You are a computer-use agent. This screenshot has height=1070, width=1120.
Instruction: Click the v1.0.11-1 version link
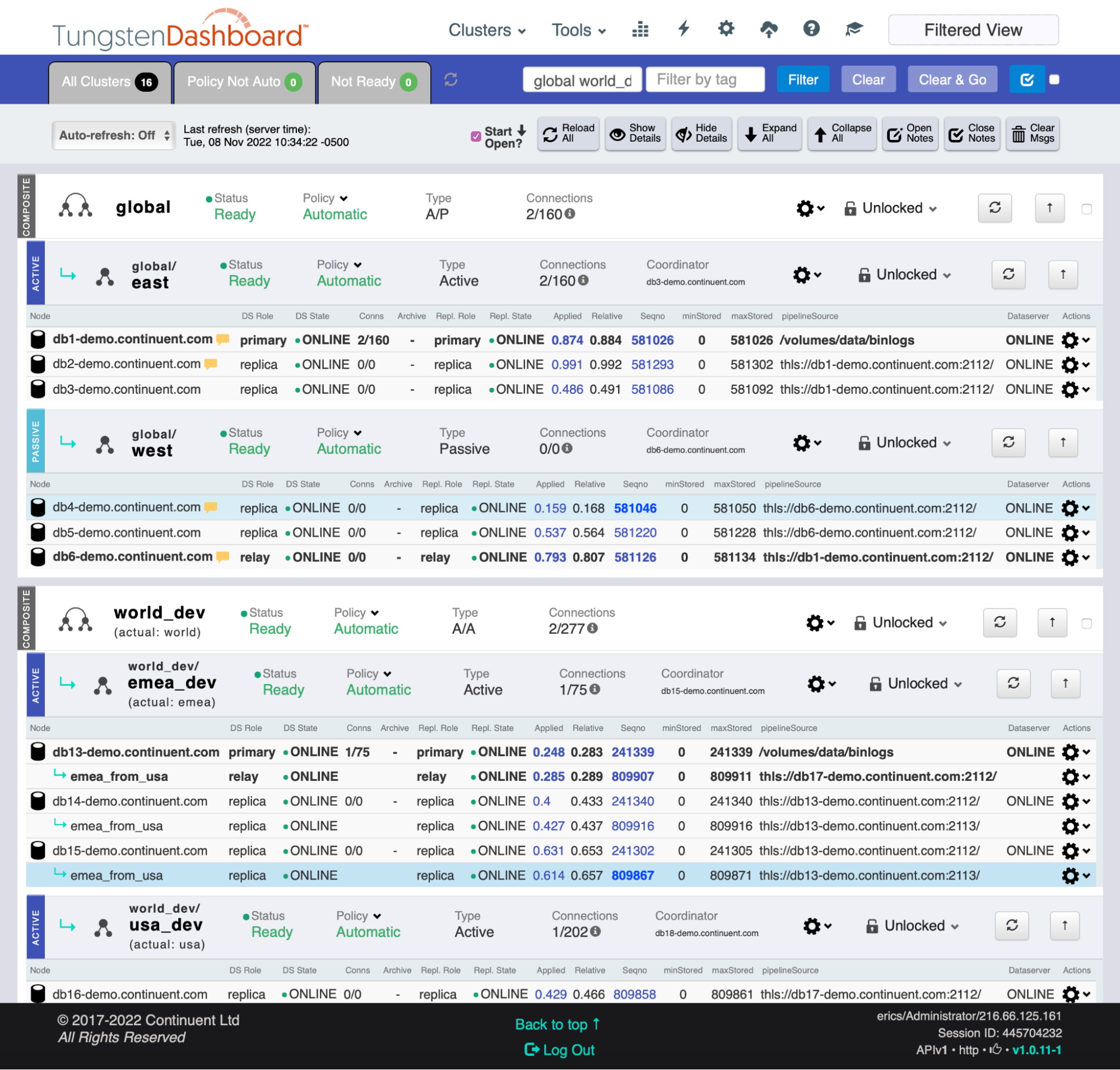tap(1037, 1050)
